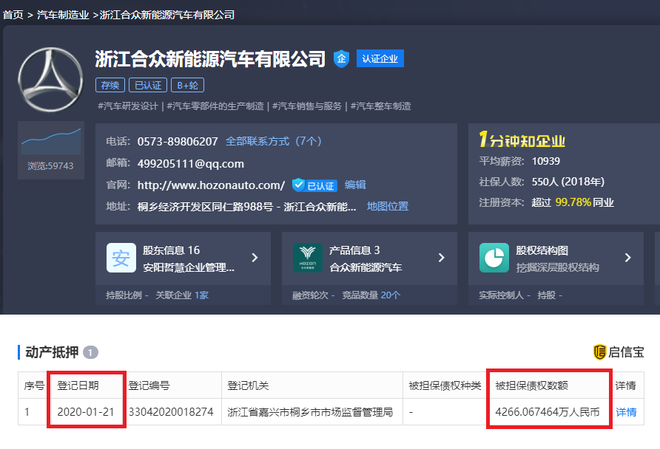Click the 存续 status tag
The width and height of the screenshot is (660, 449).
(x=110, y=85)
